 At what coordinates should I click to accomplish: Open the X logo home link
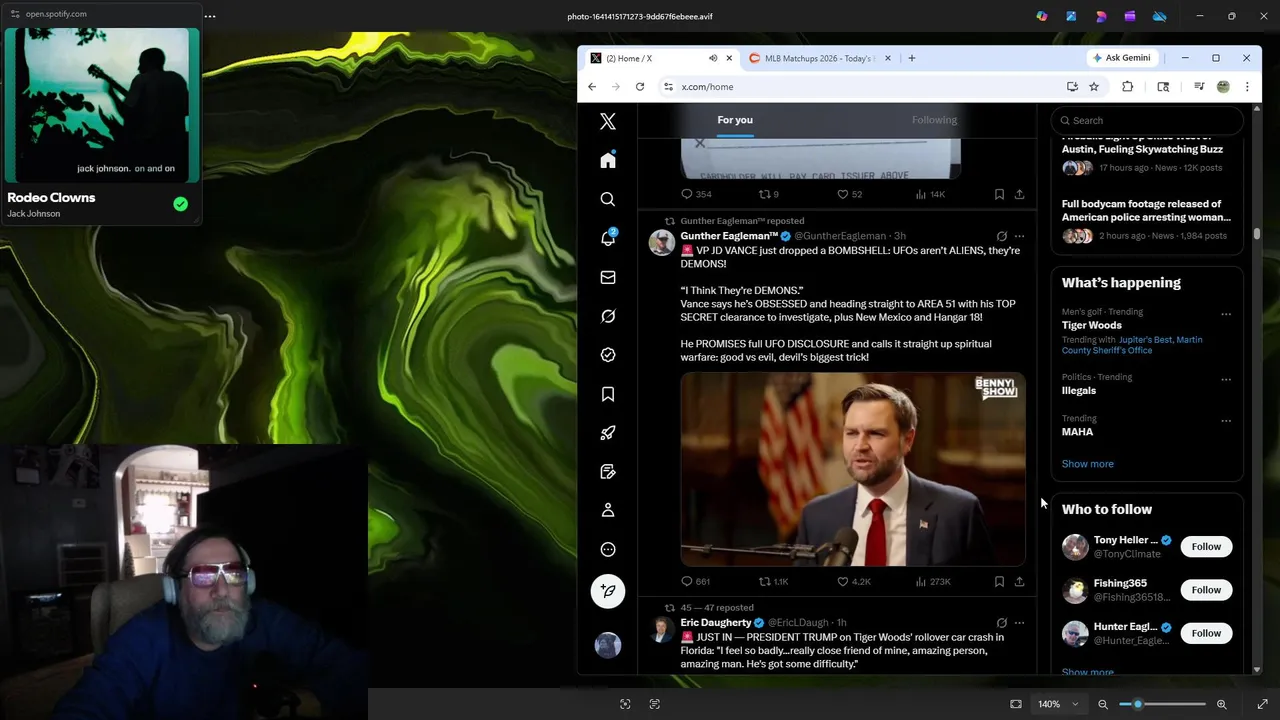pyautogui.click(x=608, y=121)
